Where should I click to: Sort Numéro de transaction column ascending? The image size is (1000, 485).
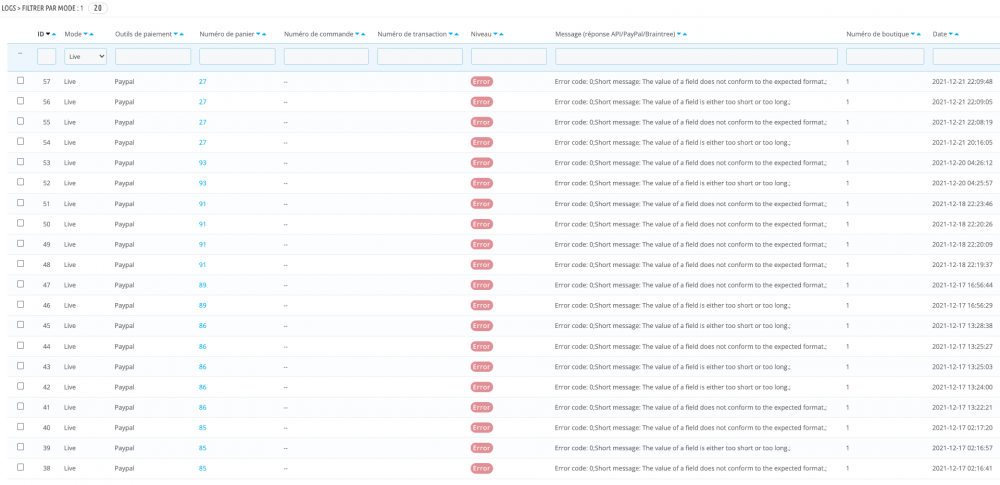(x=457, y=34)
